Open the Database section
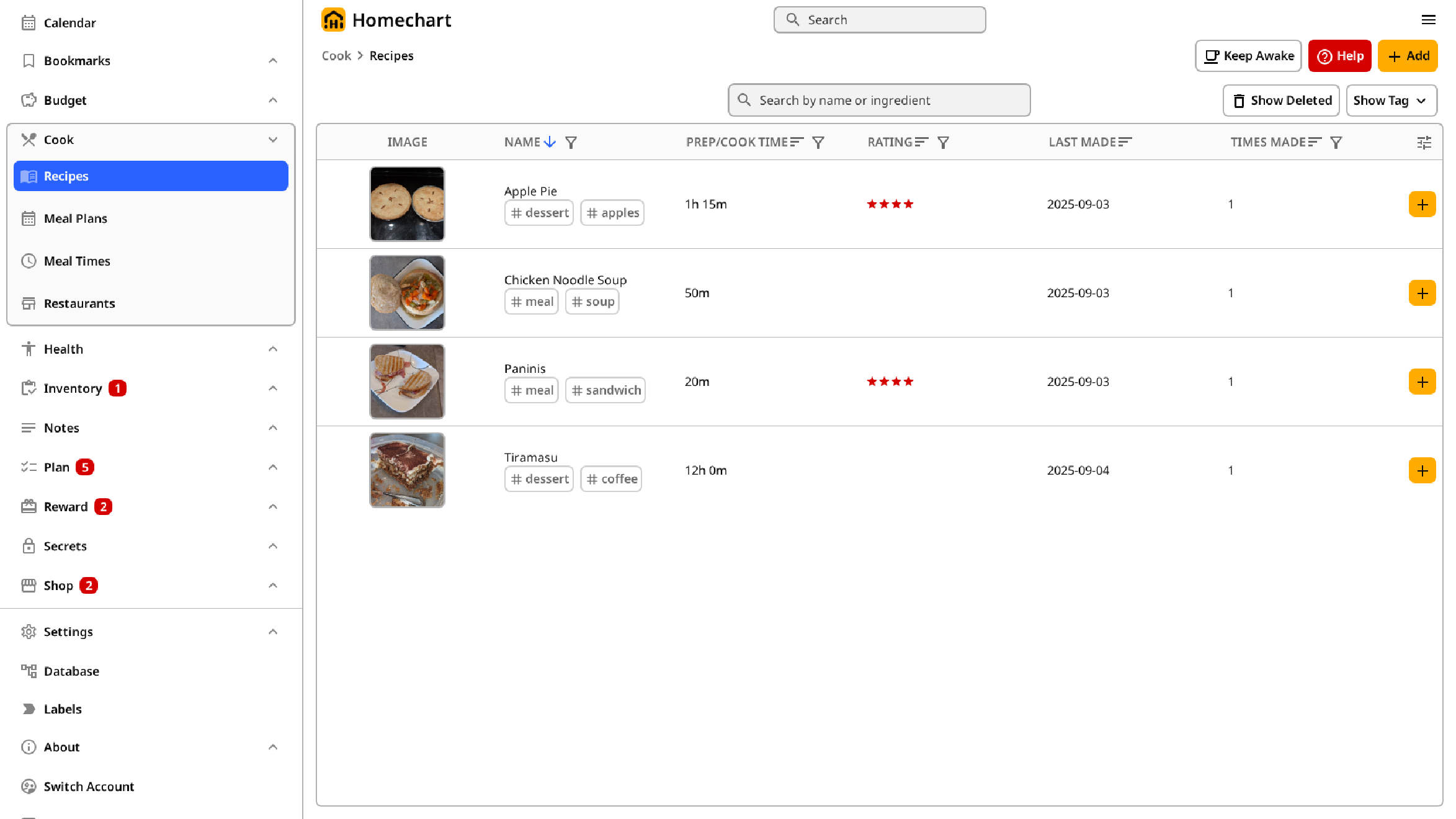The image size is (1456, 819). point(71,671)
